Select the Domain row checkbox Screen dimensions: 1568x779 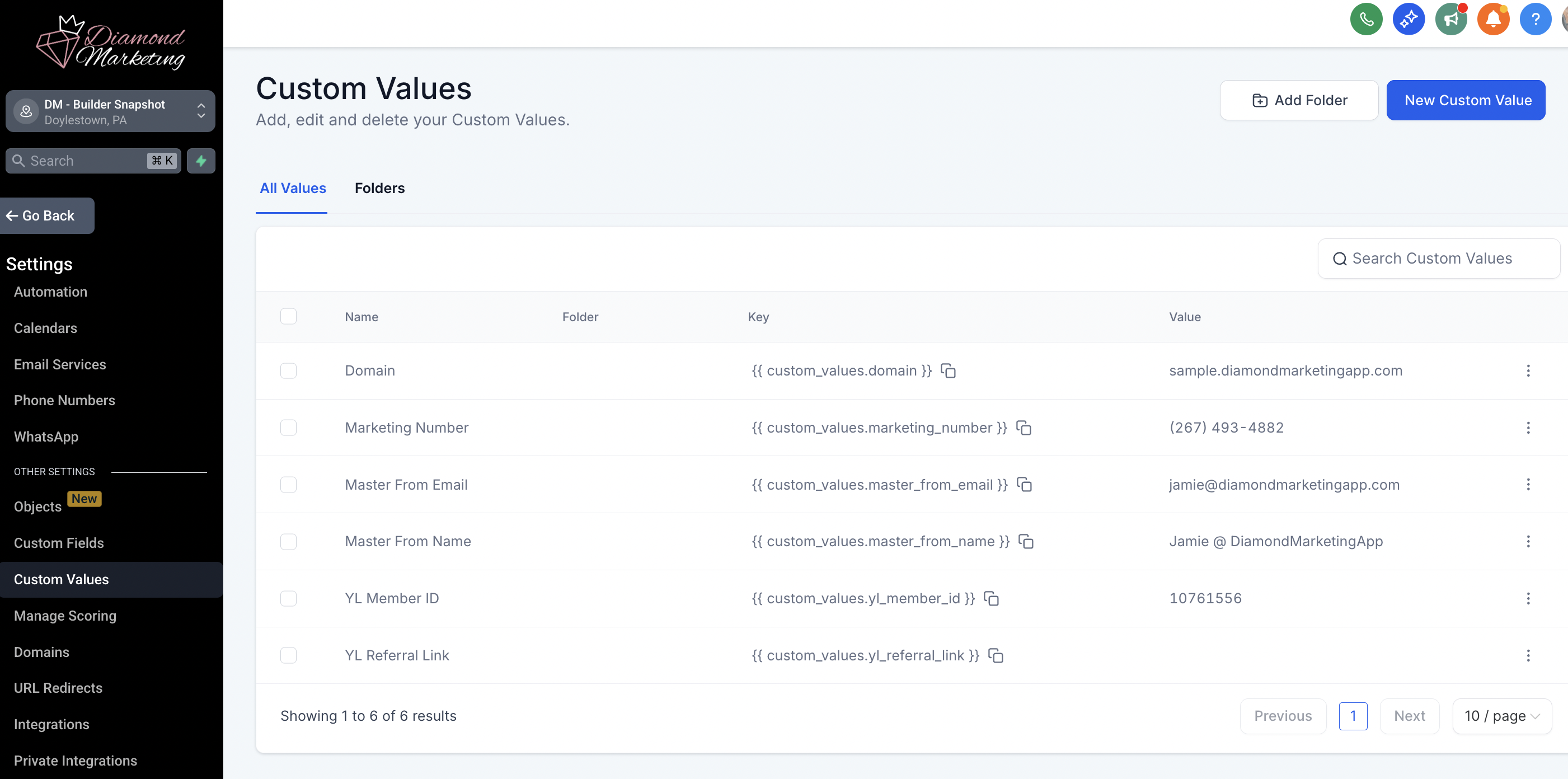coord(289,370)
